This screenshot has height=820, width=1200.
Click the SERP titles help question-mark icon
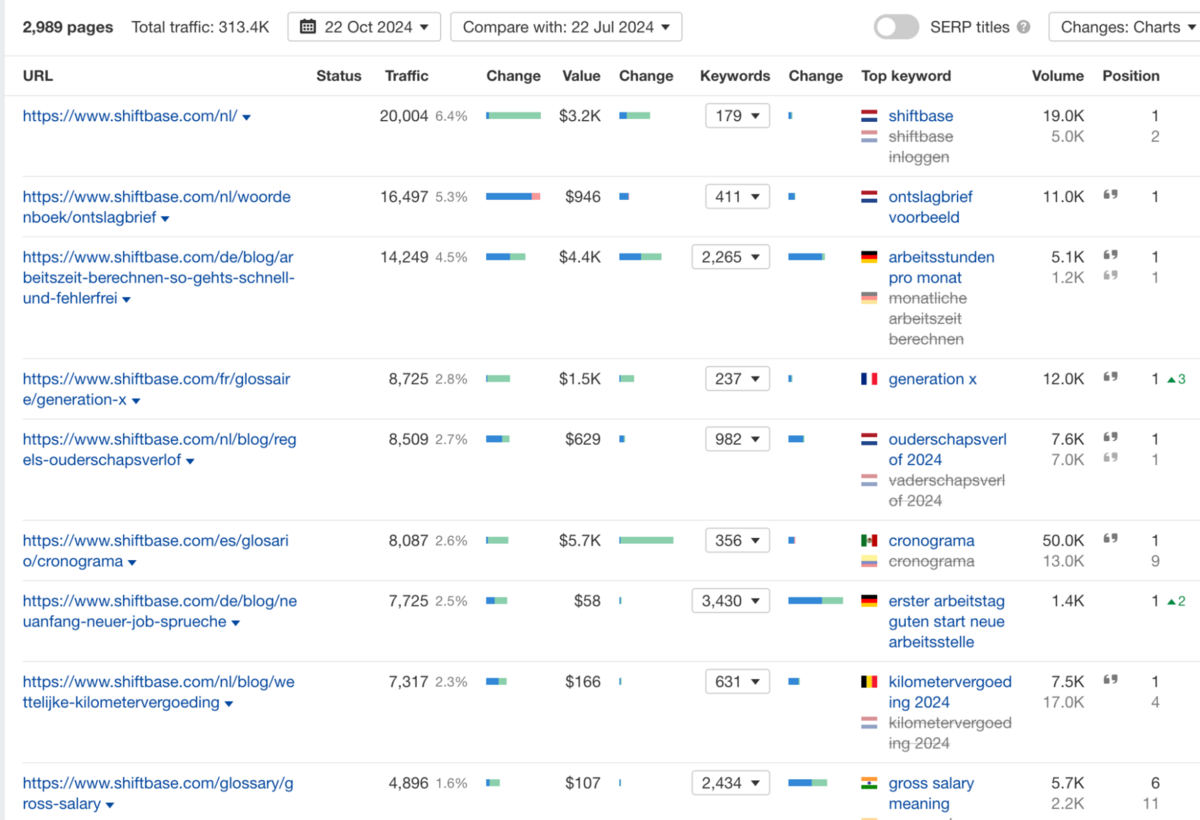click(x=1023, y=27)
